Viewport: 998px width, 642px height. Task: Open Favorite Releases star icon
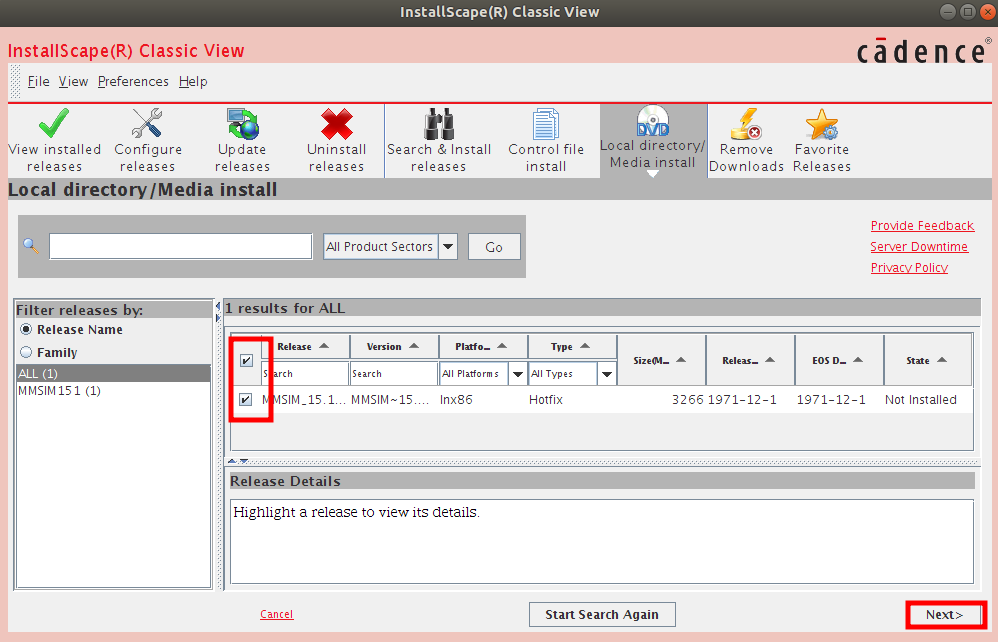pyautogui.click(x=822, y=123)
